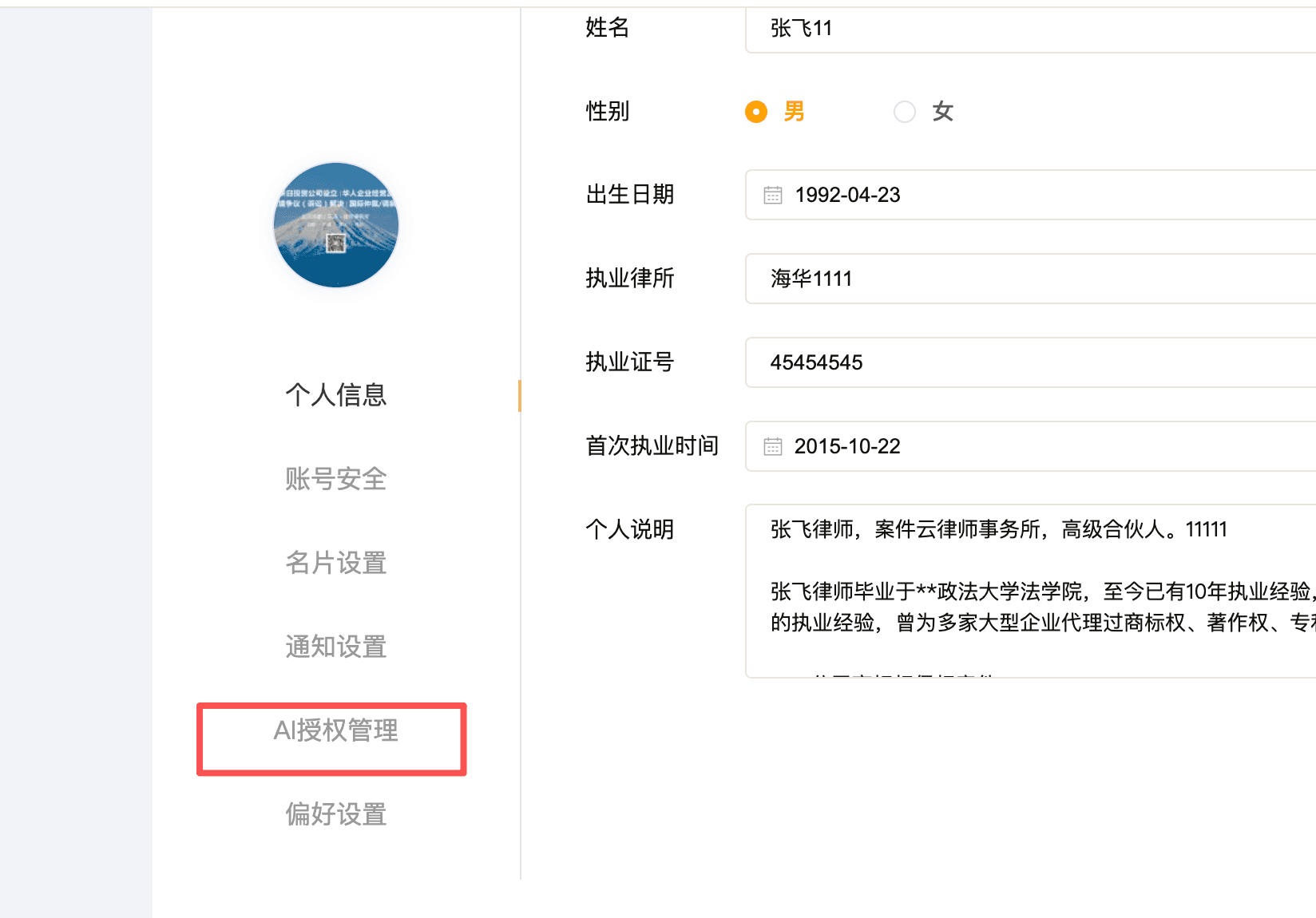Click the calendar icon in 首次执业时间 field
This screenshot has height=918, width=1316.
[x=773, y=446]
